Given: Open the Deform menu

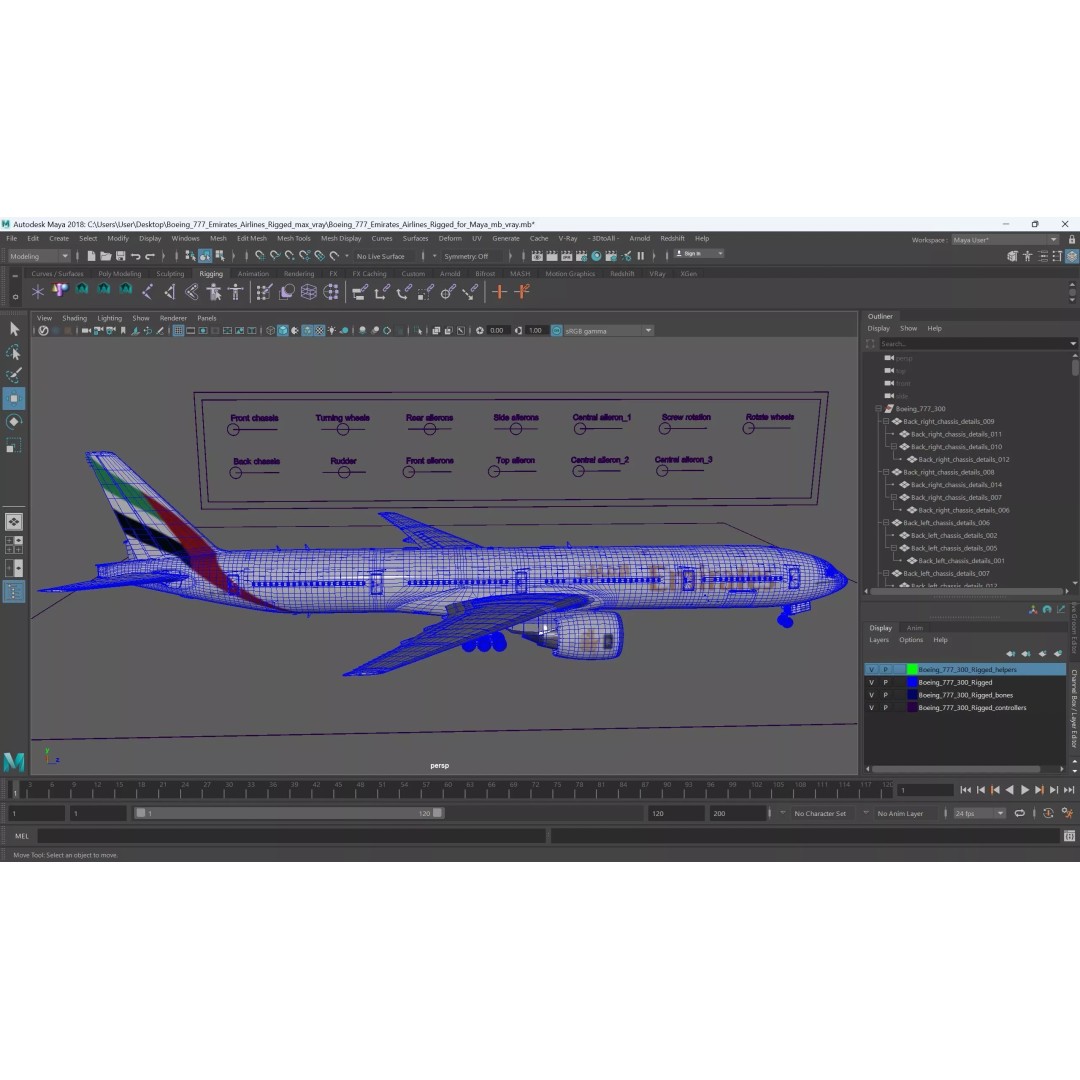Looking at the screenshot, I should click(450, 238).
